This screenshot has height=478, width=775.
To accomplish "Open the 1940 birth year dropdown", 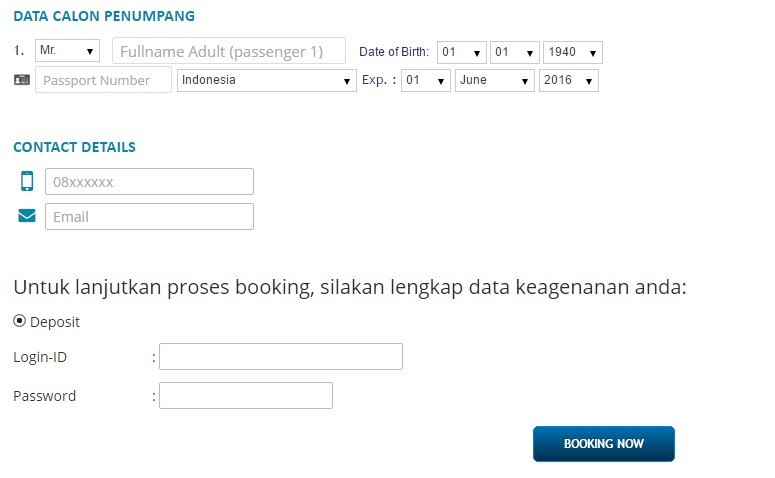I will tap(572, 52).
